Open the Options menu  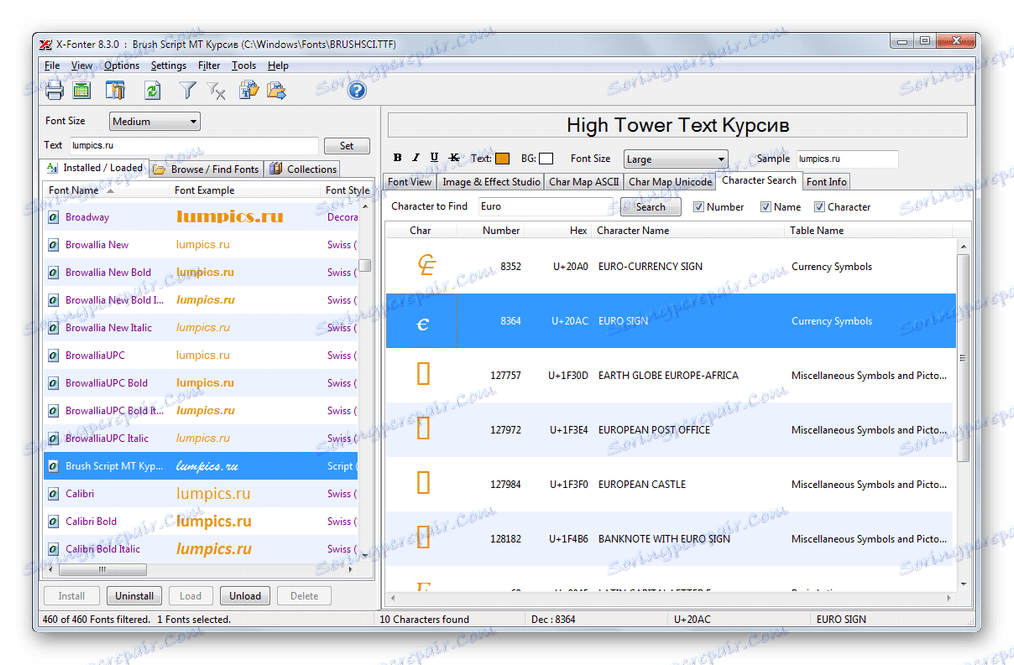[x=122, y=65]
